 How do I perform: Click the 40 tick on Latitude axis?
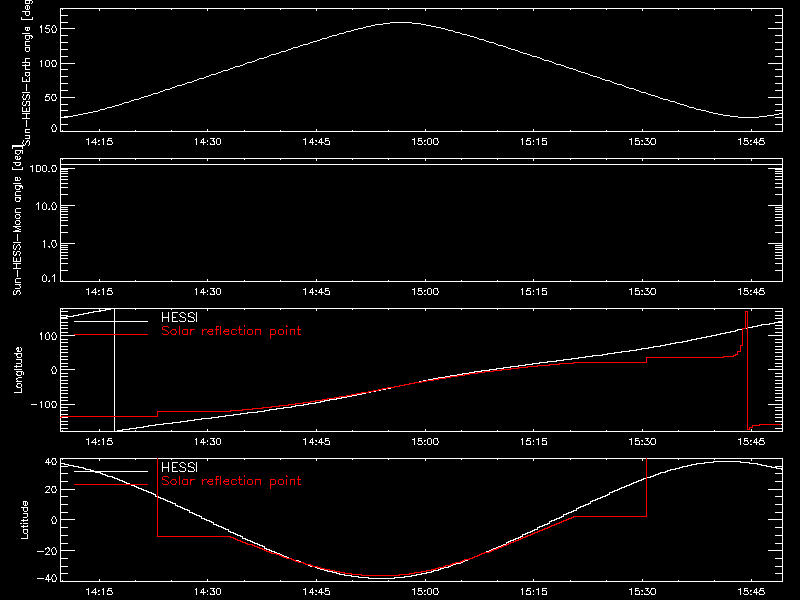(51, 462)
